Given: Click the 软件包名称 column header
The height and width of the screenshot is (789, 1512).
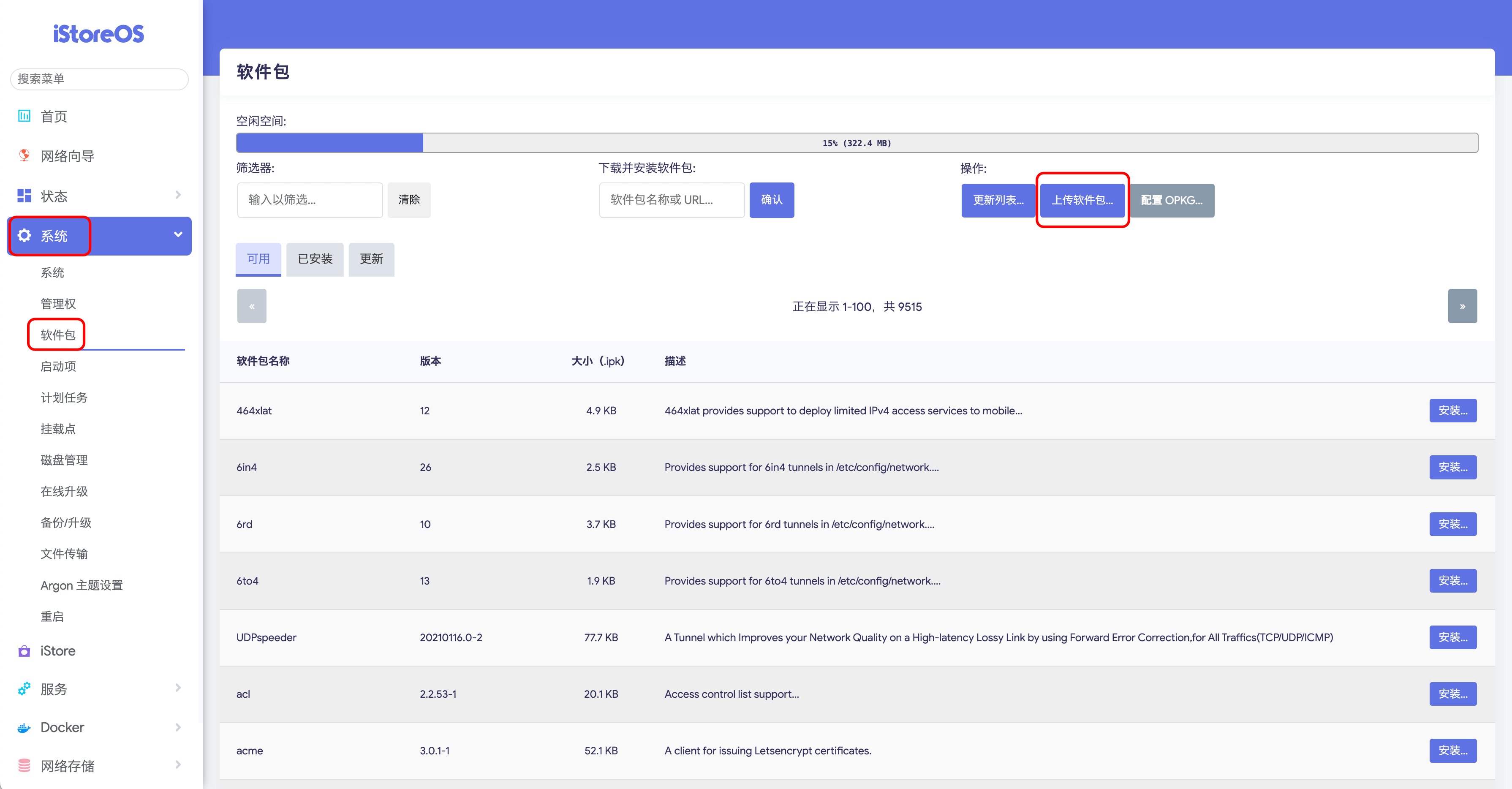Looking at the screenshot, I should coord(263,361).
